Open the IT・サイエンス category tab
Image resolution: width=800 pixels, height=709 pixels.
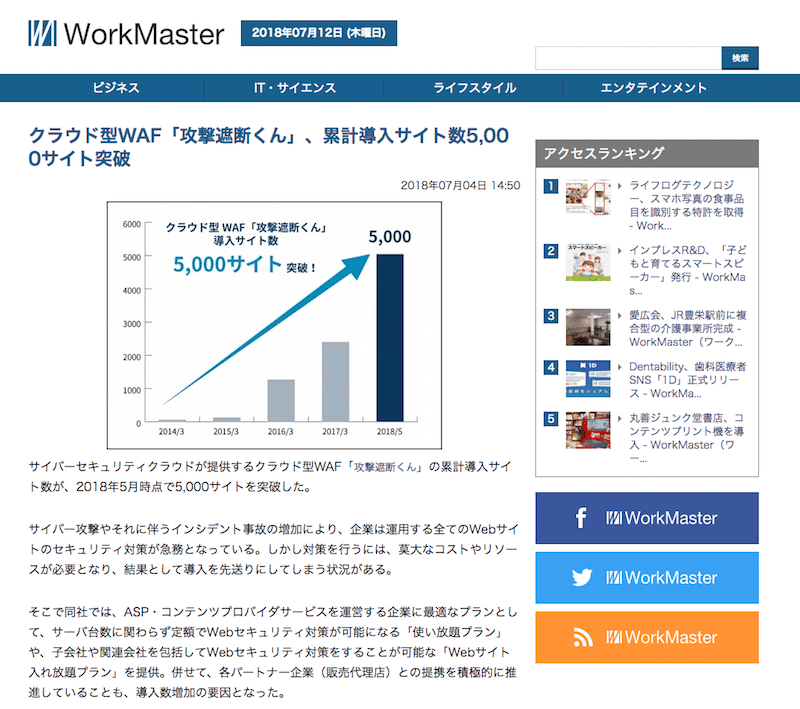[295, 88]
